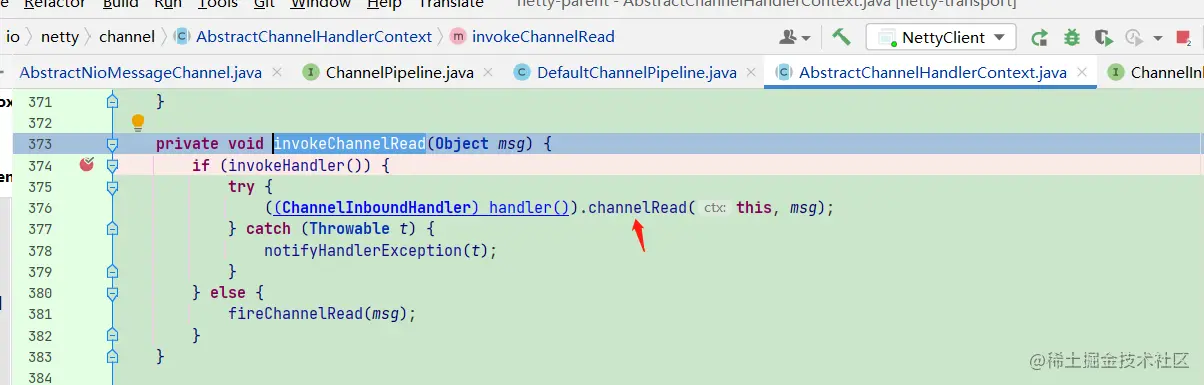Screen dimensions: 1204x385
Task: Toggle the breakpoint on line 374
Action: coord(87,165)
